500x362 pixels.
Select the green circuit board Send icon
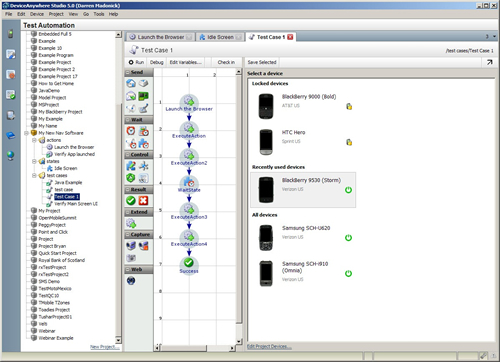click(143, 96)
